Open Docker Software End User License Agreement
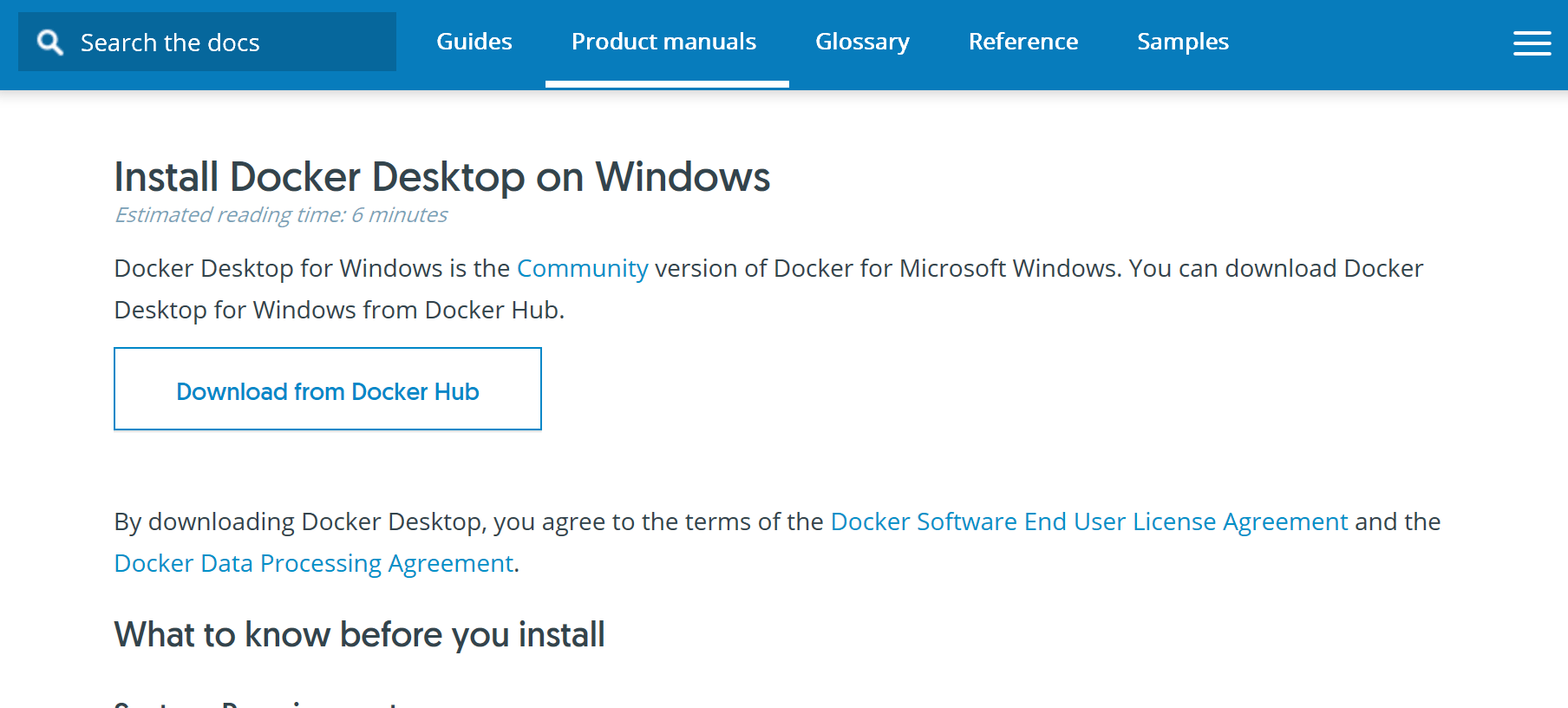This screenshot has width=1568, height=708. pyautogui.click(x=1089, y=521)
